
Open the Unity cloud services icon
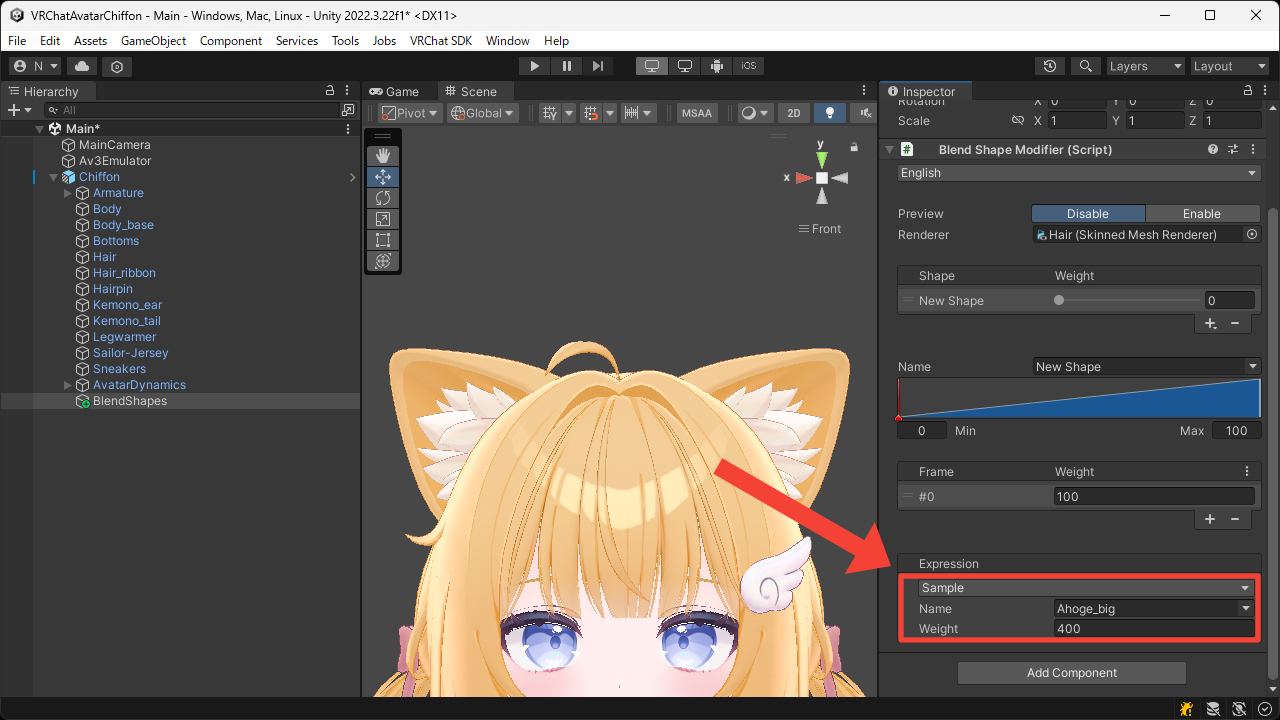click(82, 66)
